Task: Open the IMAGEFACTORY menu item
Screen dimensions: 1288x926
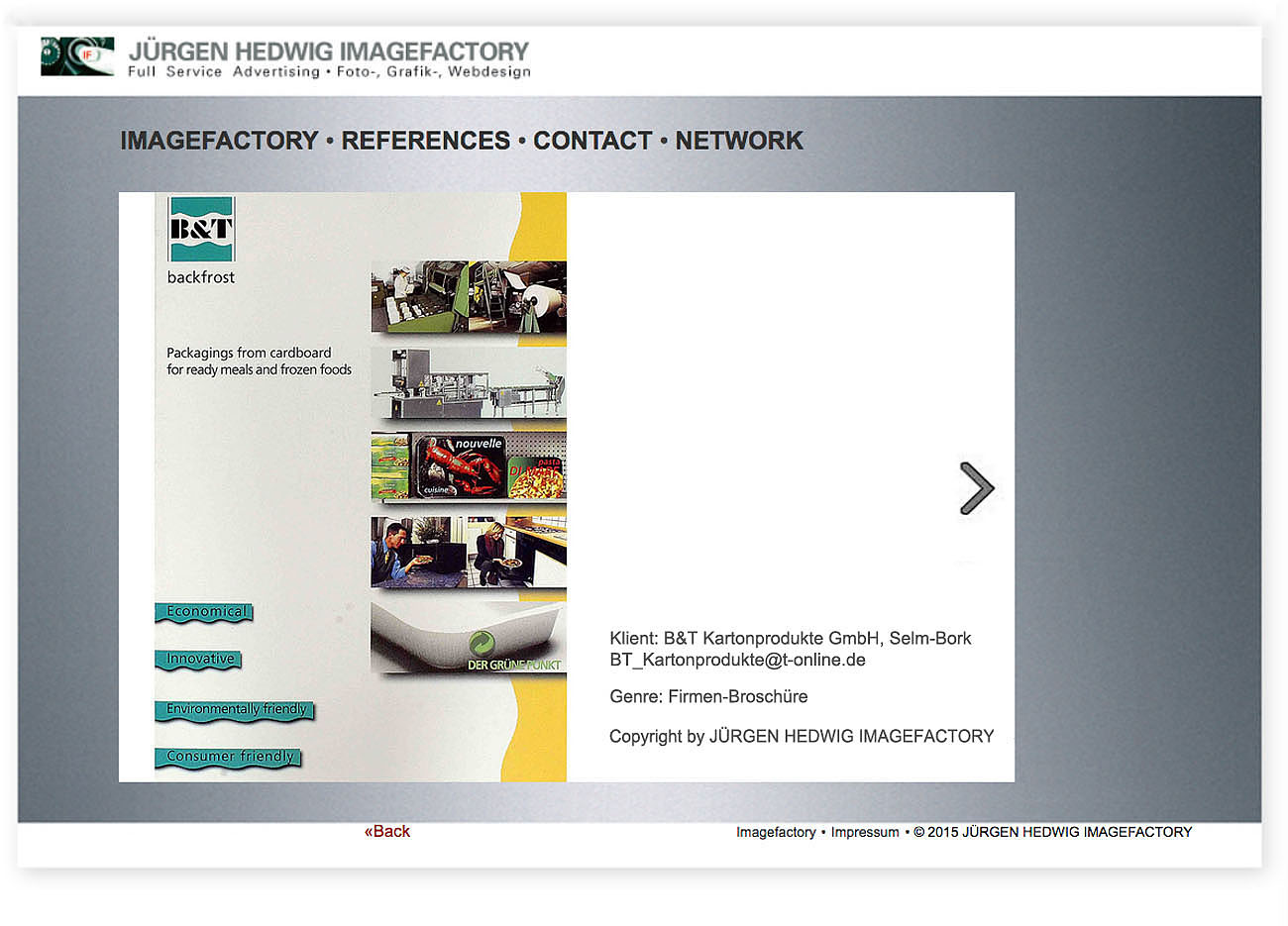Action: tap(219, 141)
